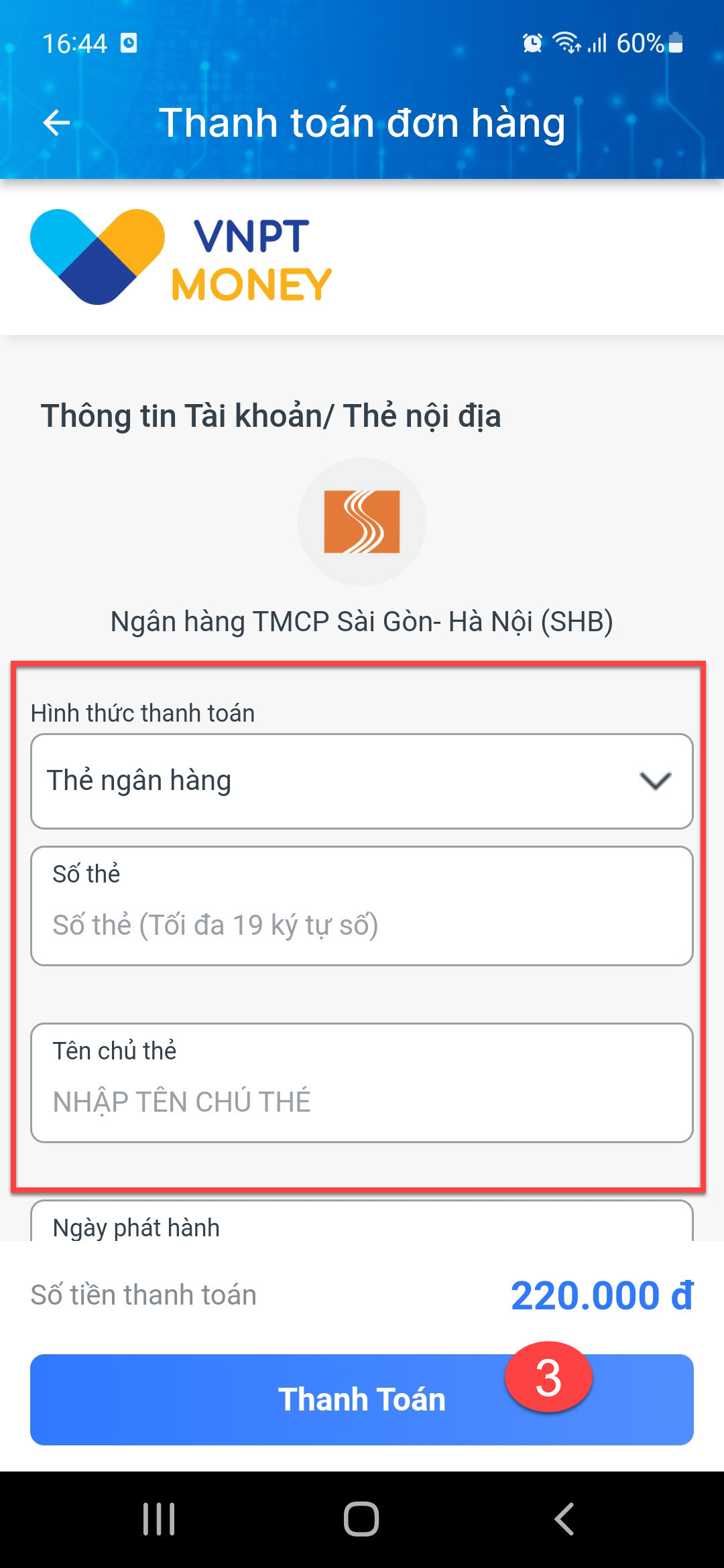Tap the Android back navigation button
Viewport: 724px width, 1568px height.
click(564, 1519)
